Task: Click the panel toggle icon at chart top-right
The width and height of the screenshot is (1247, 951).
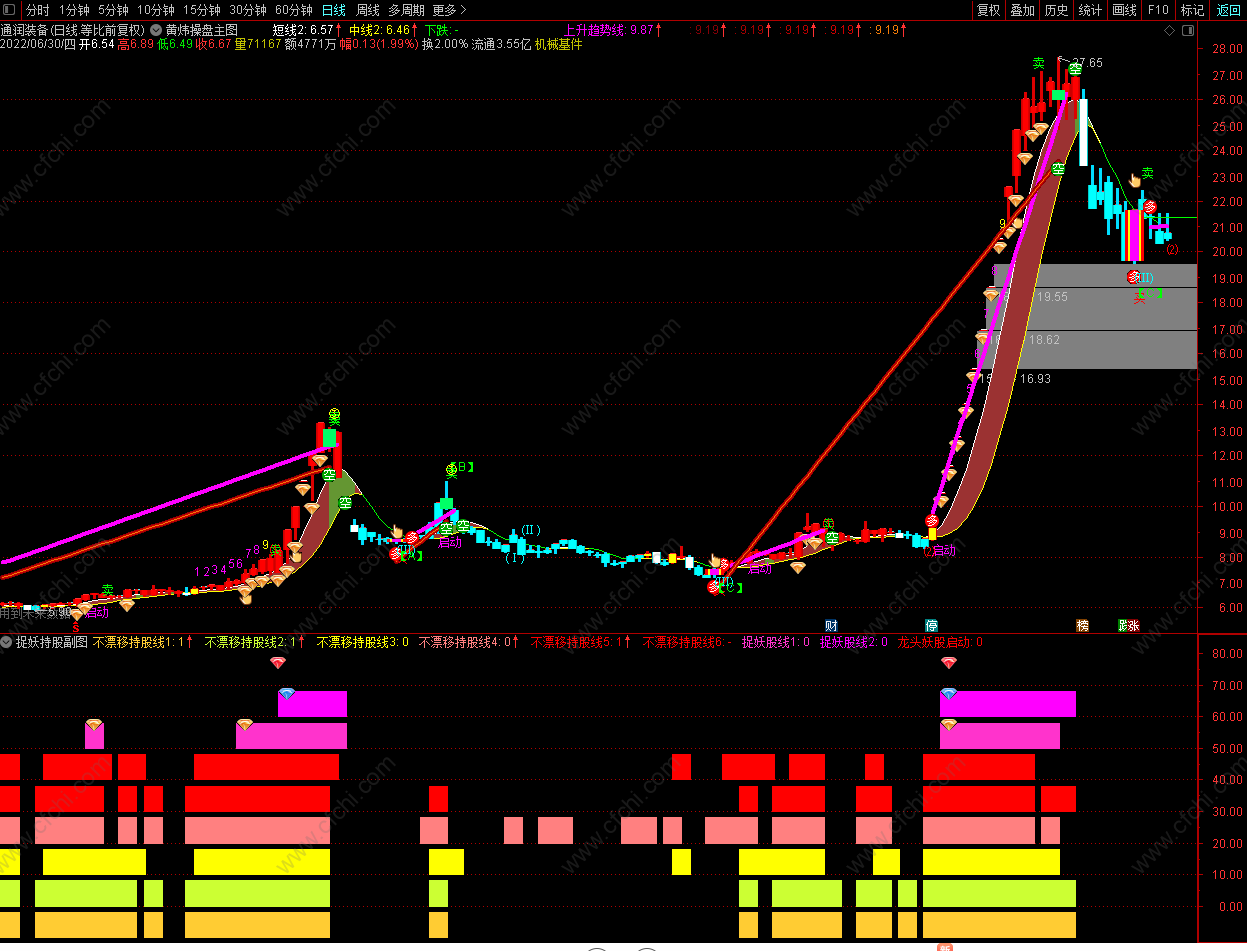Action: (1188, 30)
